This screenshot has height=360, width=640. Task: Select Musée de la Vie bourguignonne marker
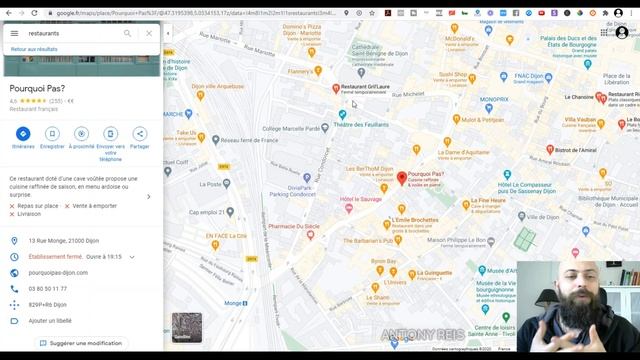tap(485, 309)
